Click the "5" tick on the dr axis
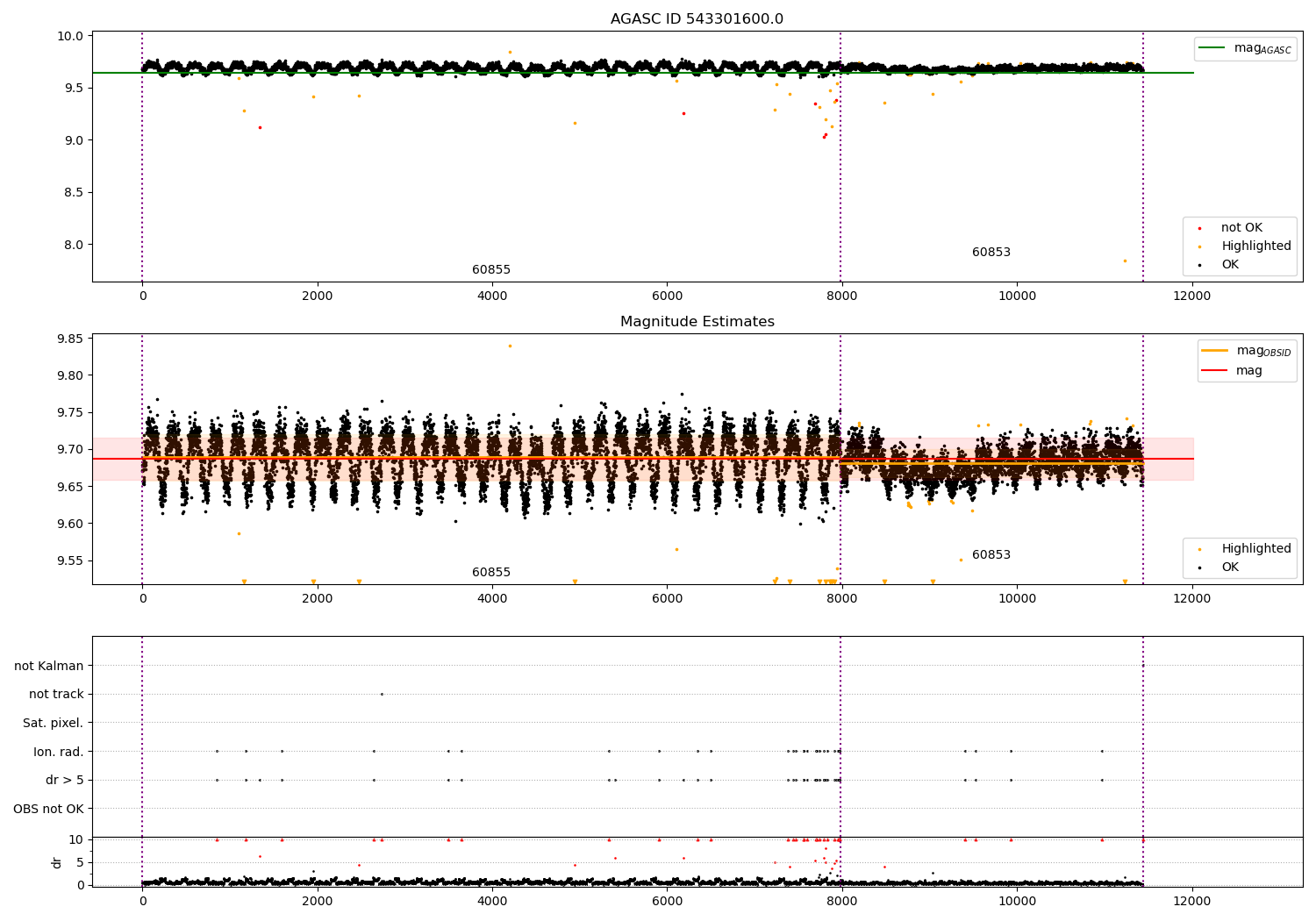 point(81,862)
